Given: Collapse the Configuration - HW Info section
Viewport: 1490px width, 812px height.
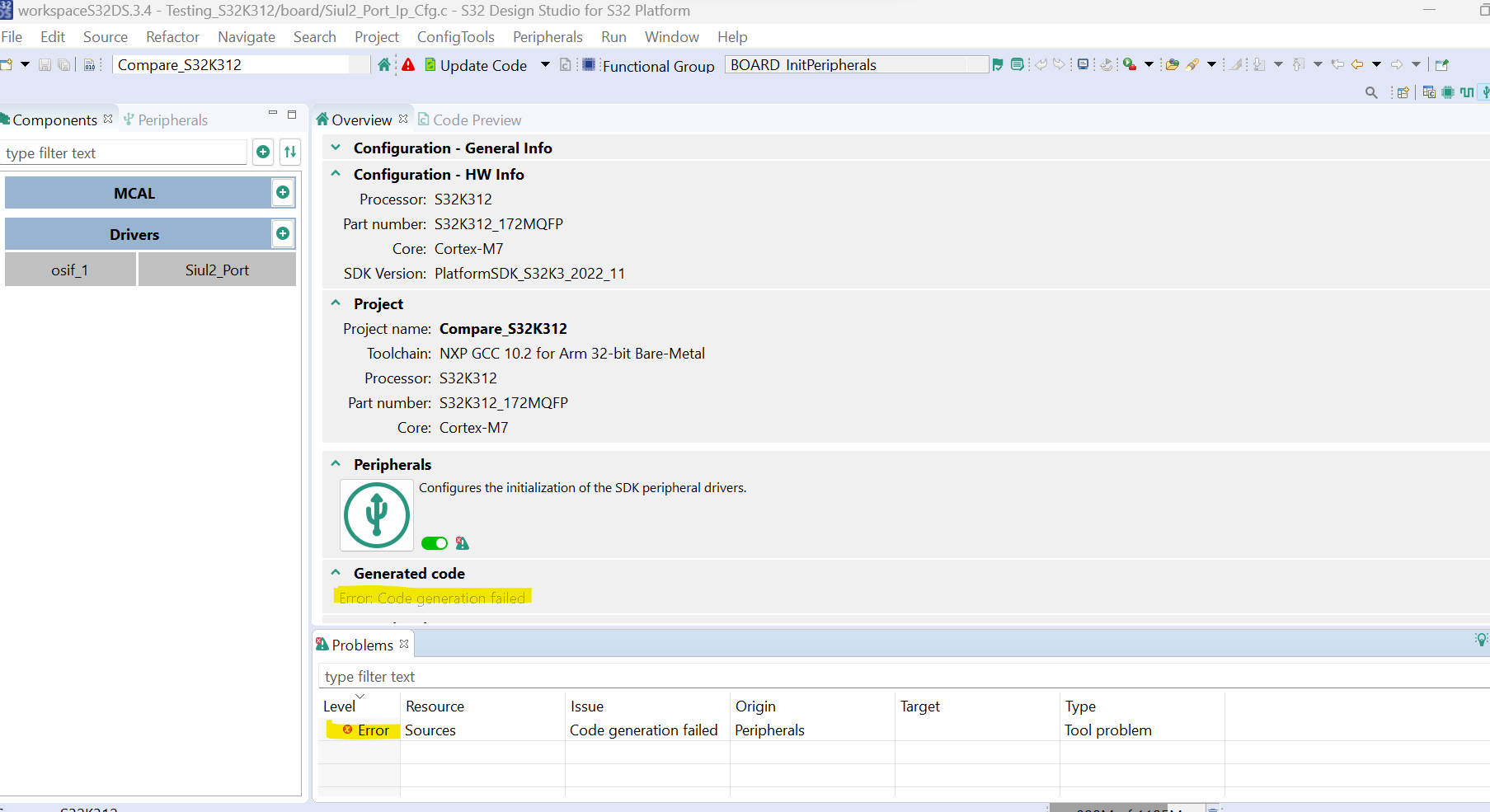Looking at the screenshot, I should click(x=336, y=174).
